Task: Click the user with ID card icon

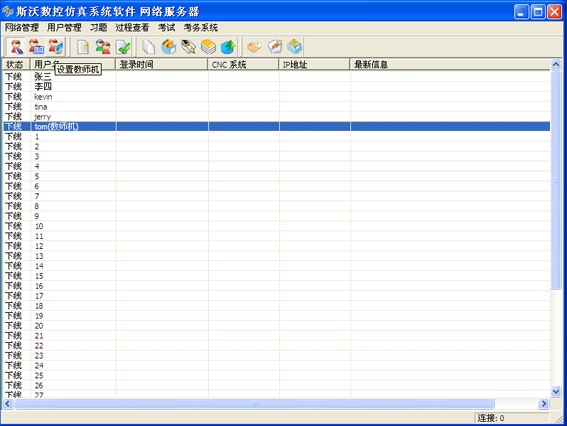Action: point(36,46)
